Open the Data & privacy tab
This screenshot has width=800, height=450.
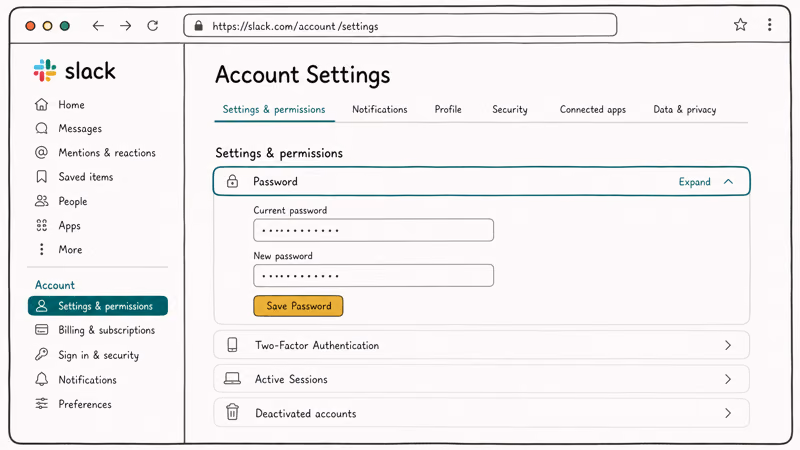coord(685,110)
